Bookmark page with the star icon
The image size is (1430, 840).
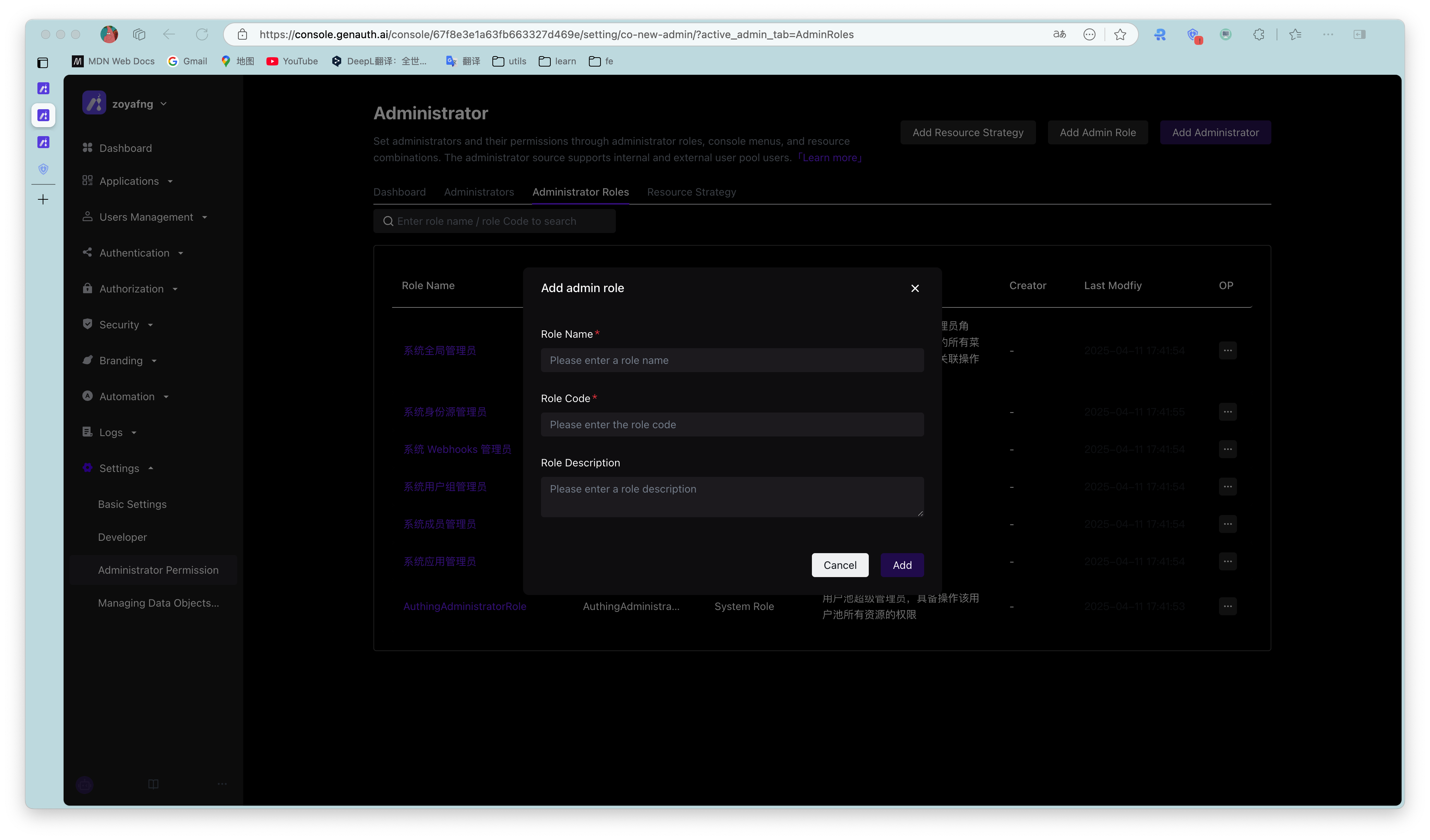click(x=1119, y=35)
